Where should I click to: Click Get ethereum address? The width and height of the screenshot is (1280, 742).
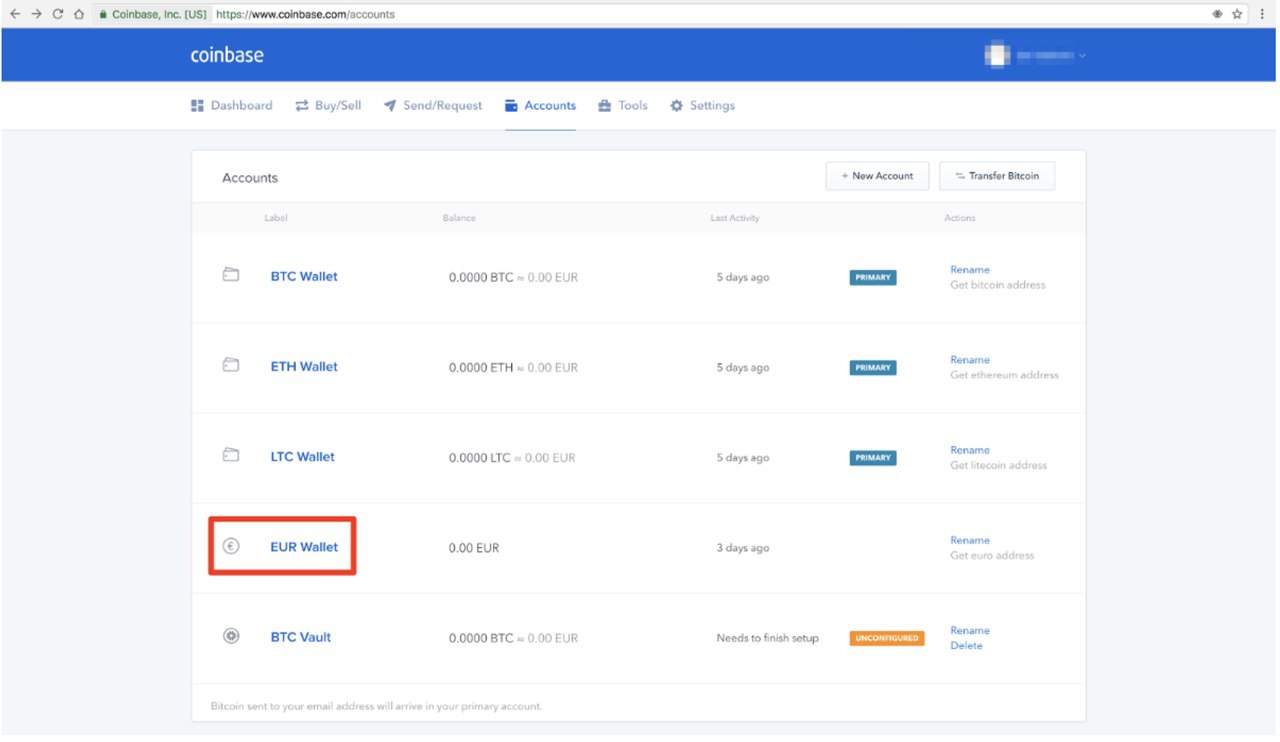[x=1004, y=375]
